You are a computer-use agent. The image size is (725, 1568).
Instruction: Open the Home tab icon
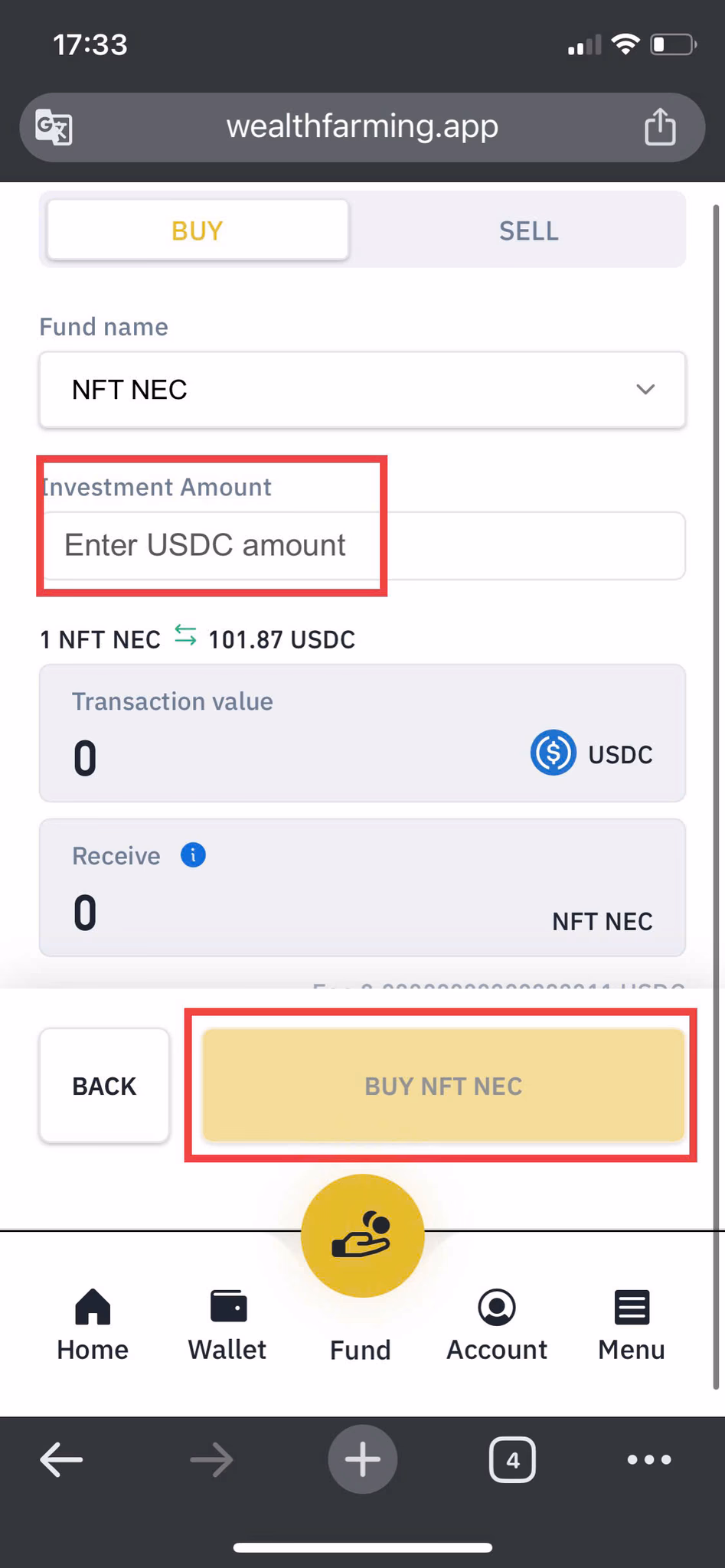(x=93, y=1307)
